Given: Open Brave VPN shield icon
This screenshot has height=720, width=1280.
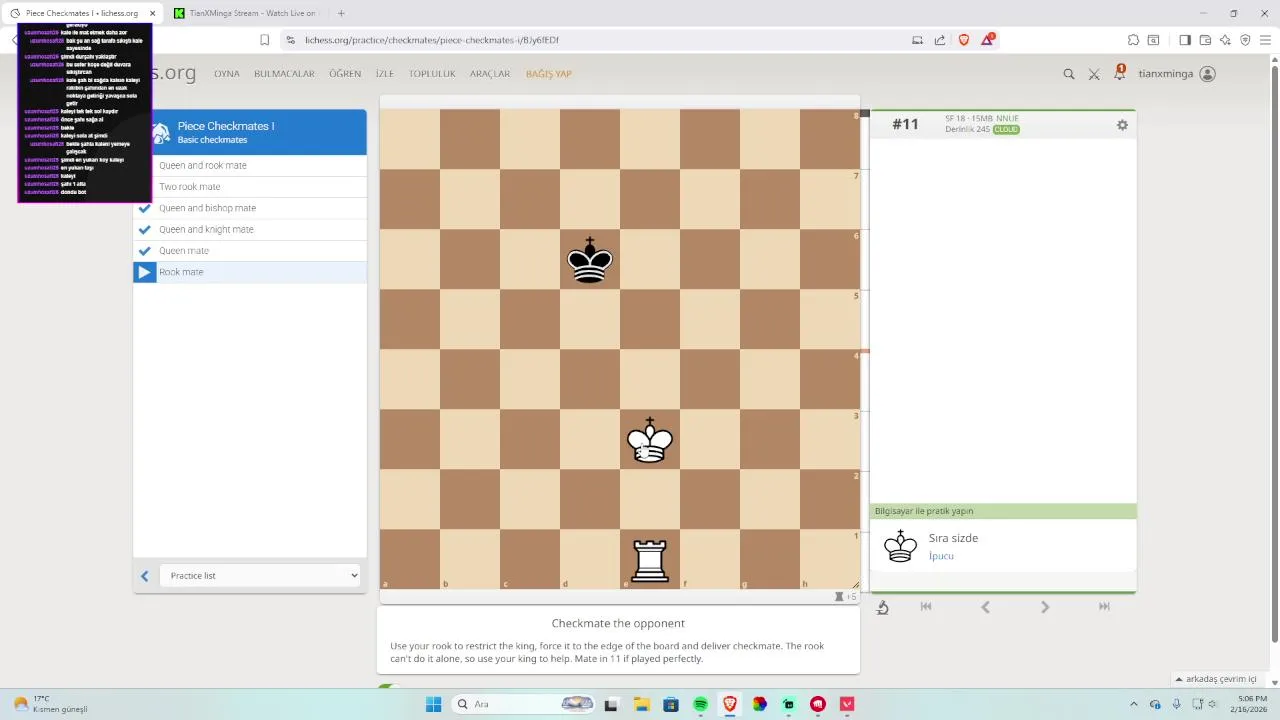Looking at the screenshot, I should click(1245, 40).
